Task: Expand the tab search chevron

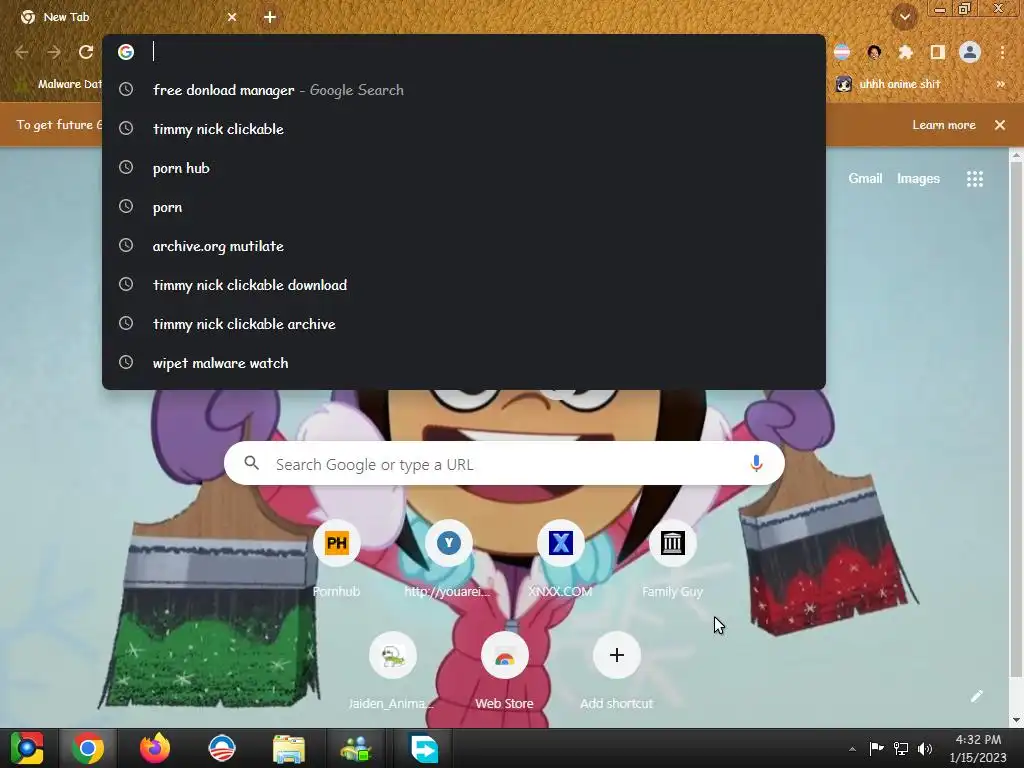Action: (905, 17)
